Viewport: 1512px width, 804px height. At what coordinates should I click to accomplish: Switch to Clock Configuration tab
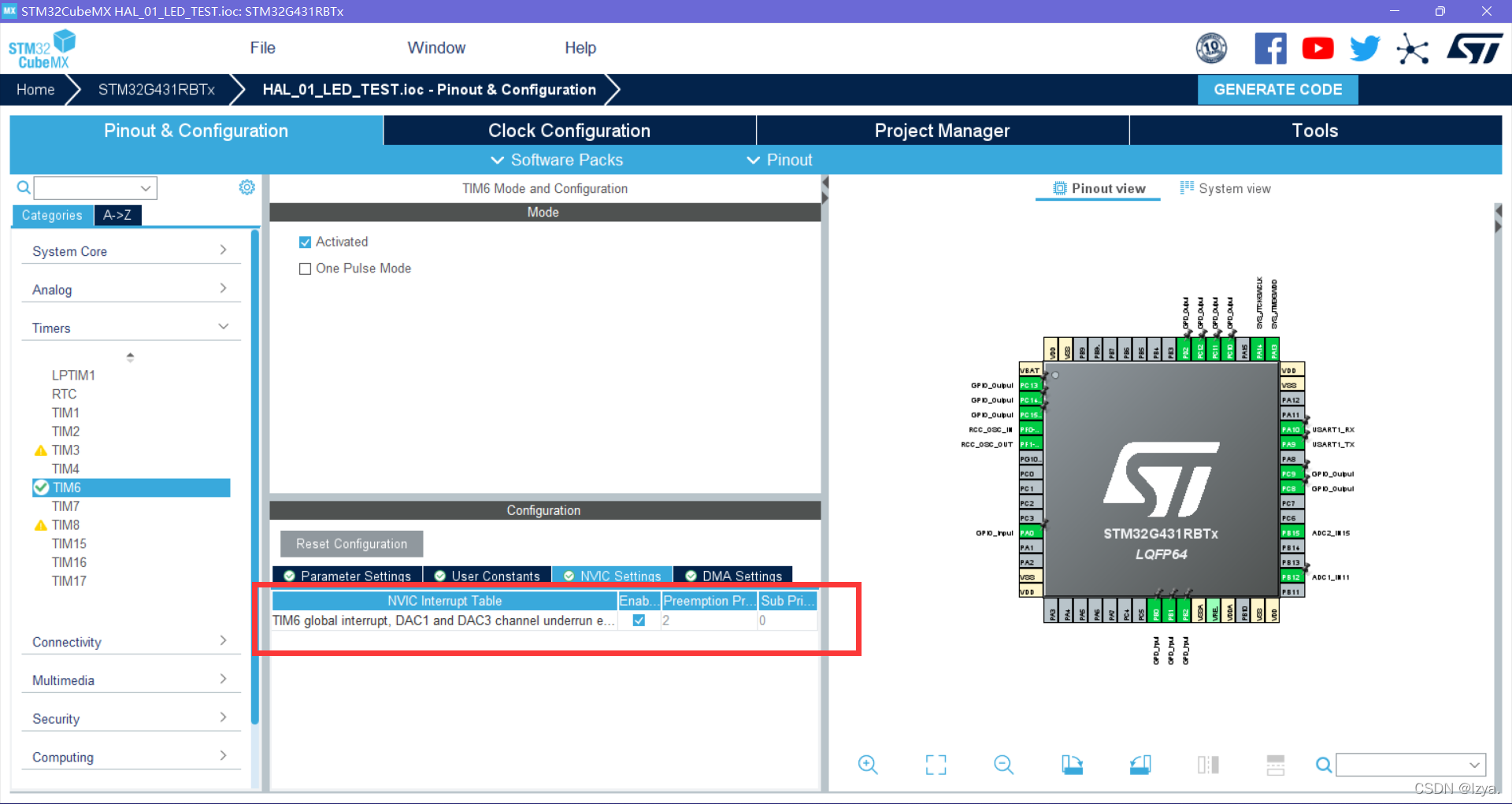[x=569, y=131]
